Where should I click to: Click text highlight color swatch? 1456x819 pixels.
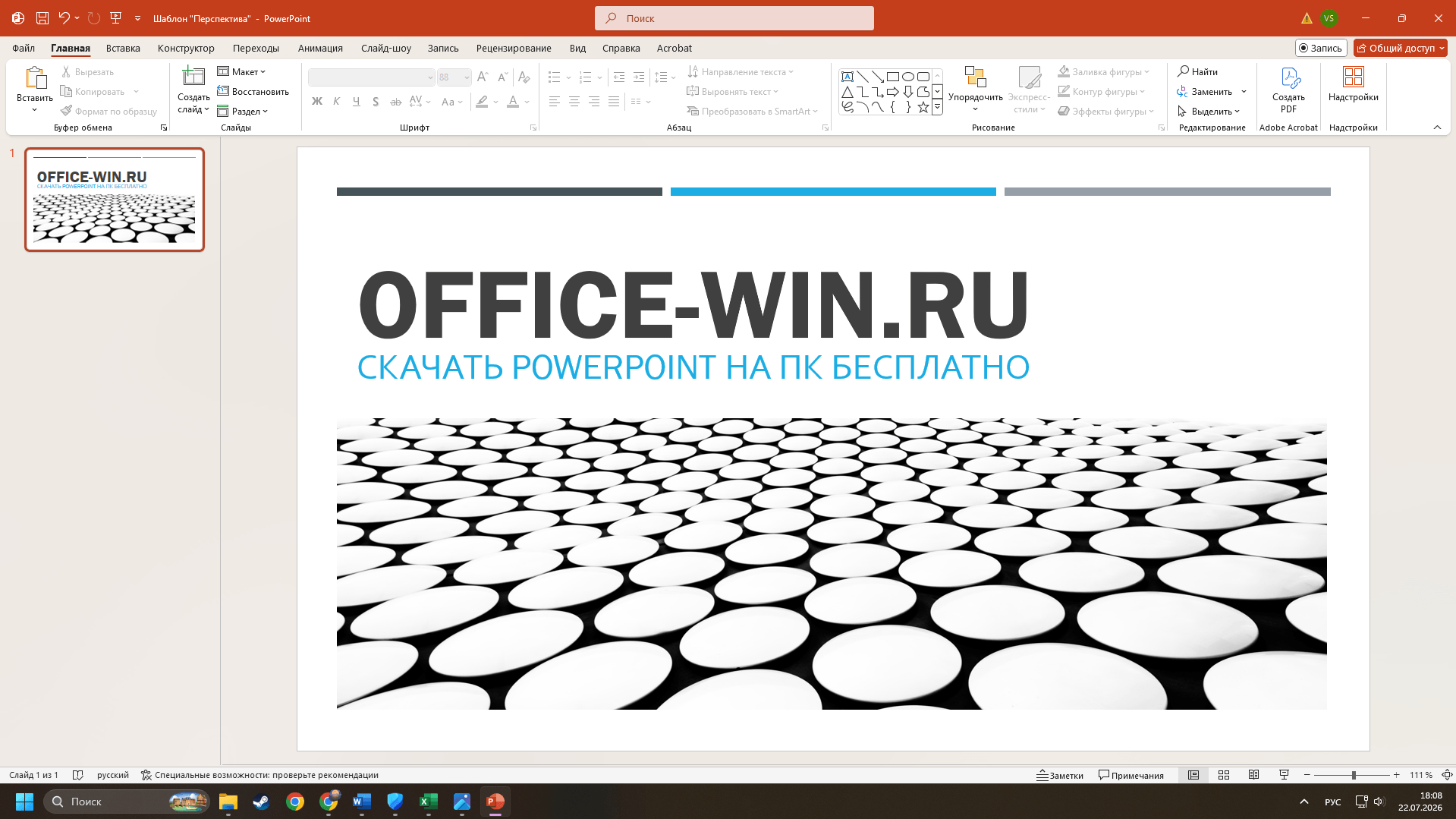[482, 102]
